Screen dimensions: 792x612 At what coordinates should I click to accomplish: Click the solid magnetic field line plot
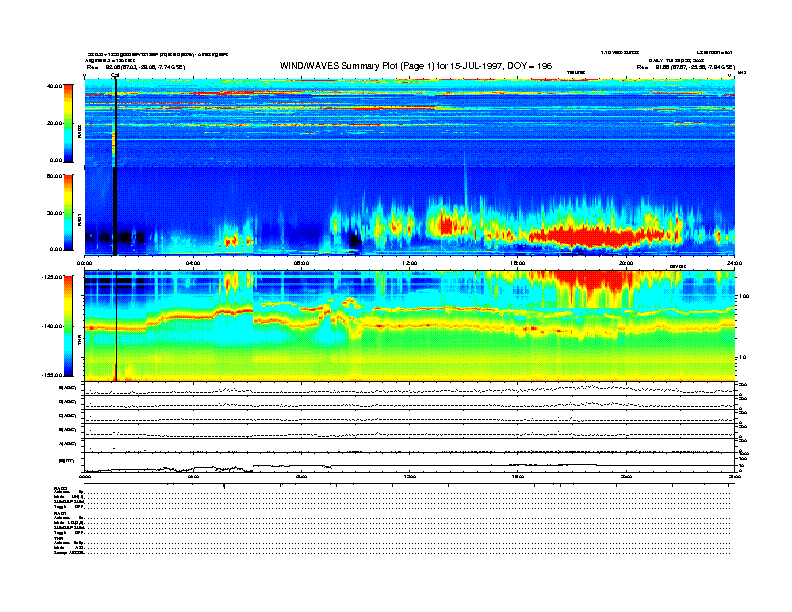click(410, 467)
